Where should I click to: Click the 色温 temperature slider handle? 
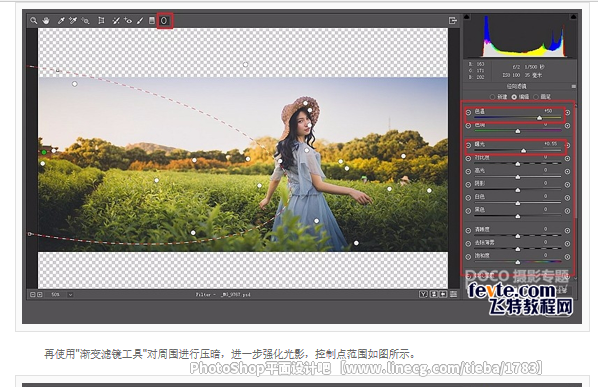pyautogui.click(x=539, y=118)
